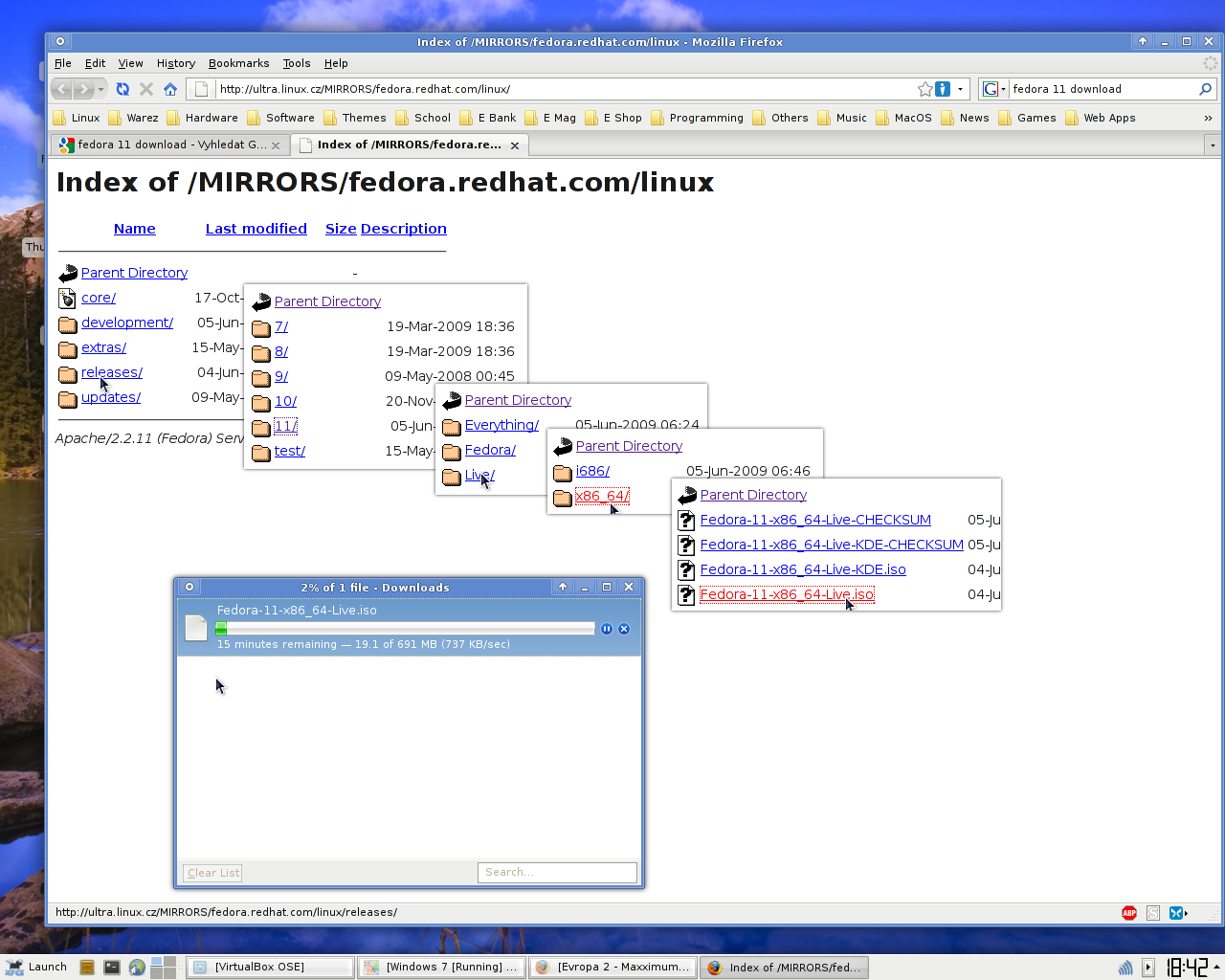Open the Programming bookmarks folder
This screenshot has height=980, width=1225.
pyautogui.click(x=705, y=118)
